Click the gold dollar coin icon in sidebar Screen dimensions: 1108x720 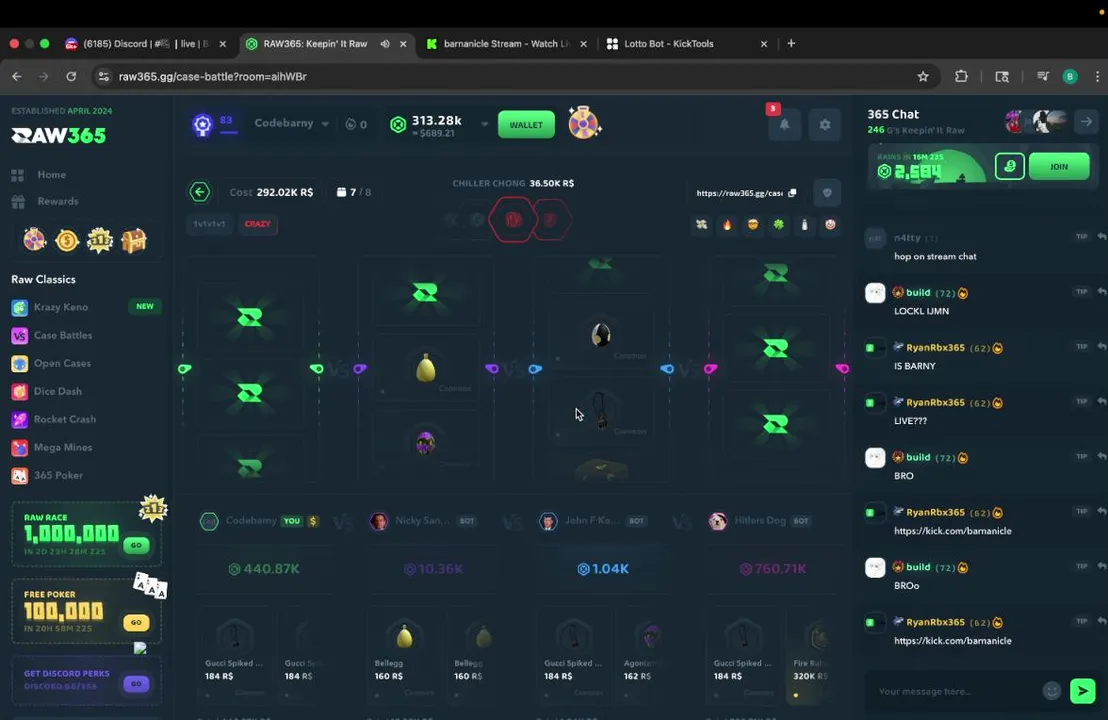tap(67, 241)
